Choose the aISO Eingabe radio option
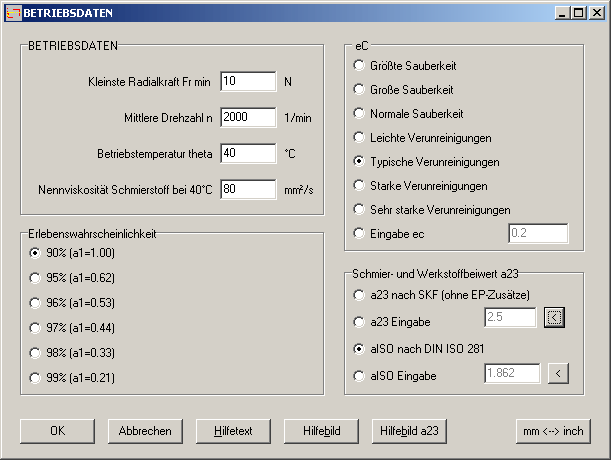This screenshot has height=460, width=611. click(x=359, y=375)
